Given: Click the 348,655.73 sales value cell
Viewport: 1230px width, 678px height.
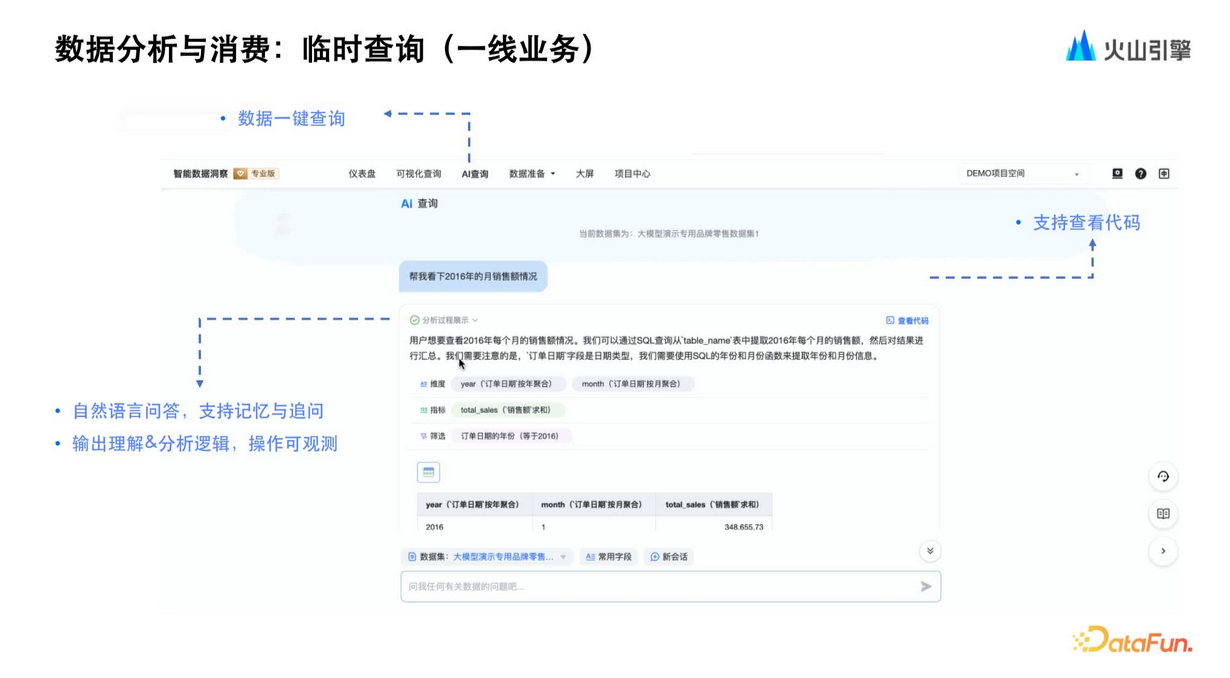Looking at the screenshot, I should tap(744, 527).
